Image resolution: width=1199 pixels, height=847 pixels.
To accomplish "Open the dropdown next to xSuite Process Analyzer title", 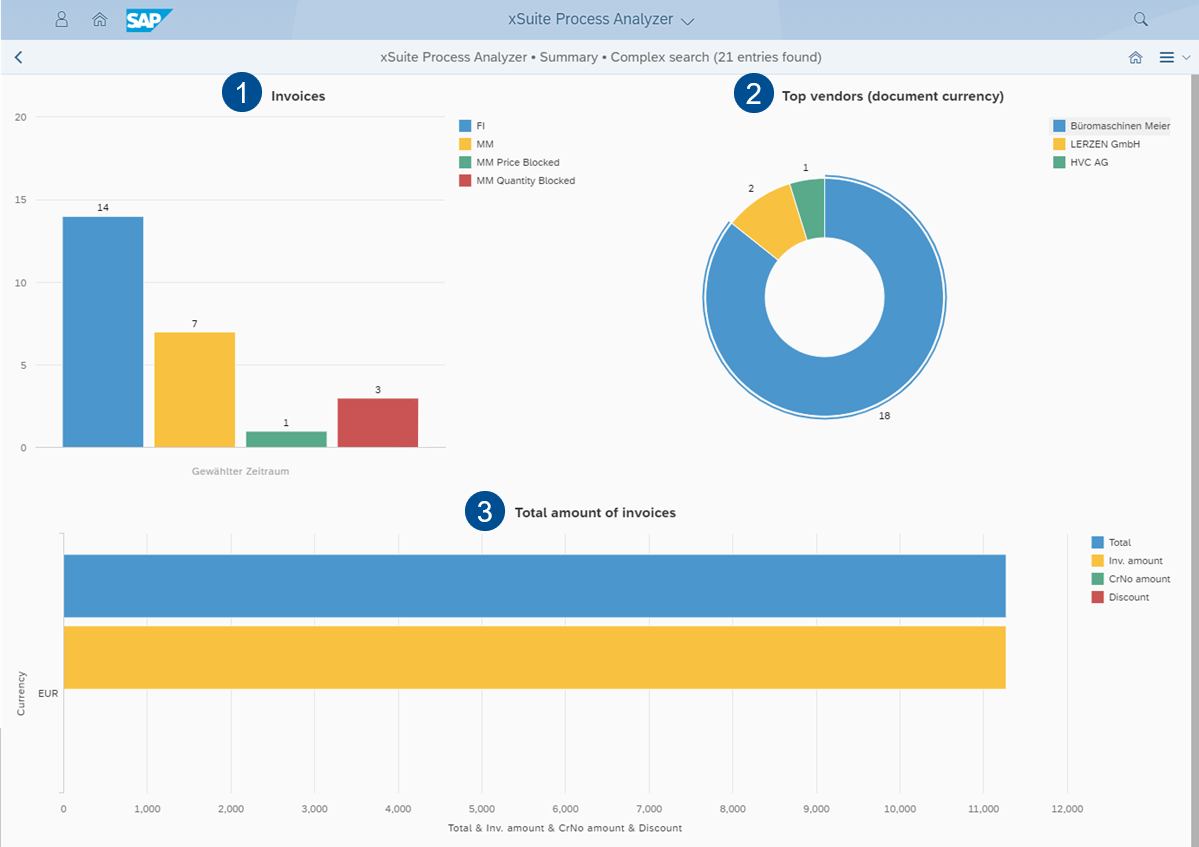I will [x=687, y=19].
